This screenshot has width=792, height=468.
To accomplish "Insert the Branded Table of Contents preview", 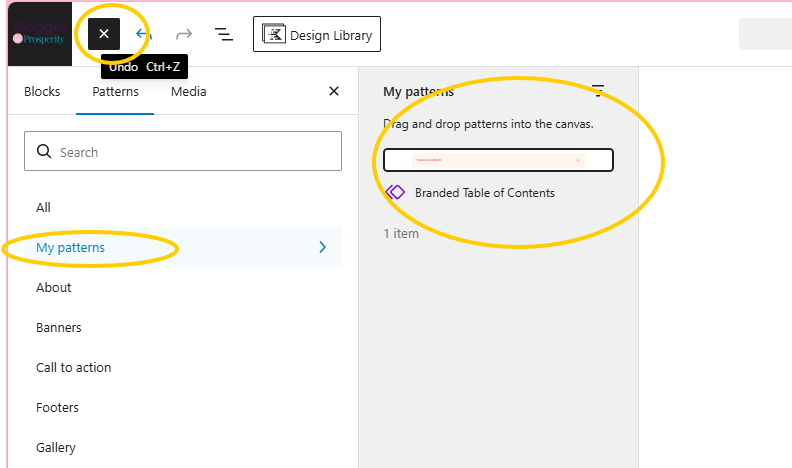I will tap(499, 160).
